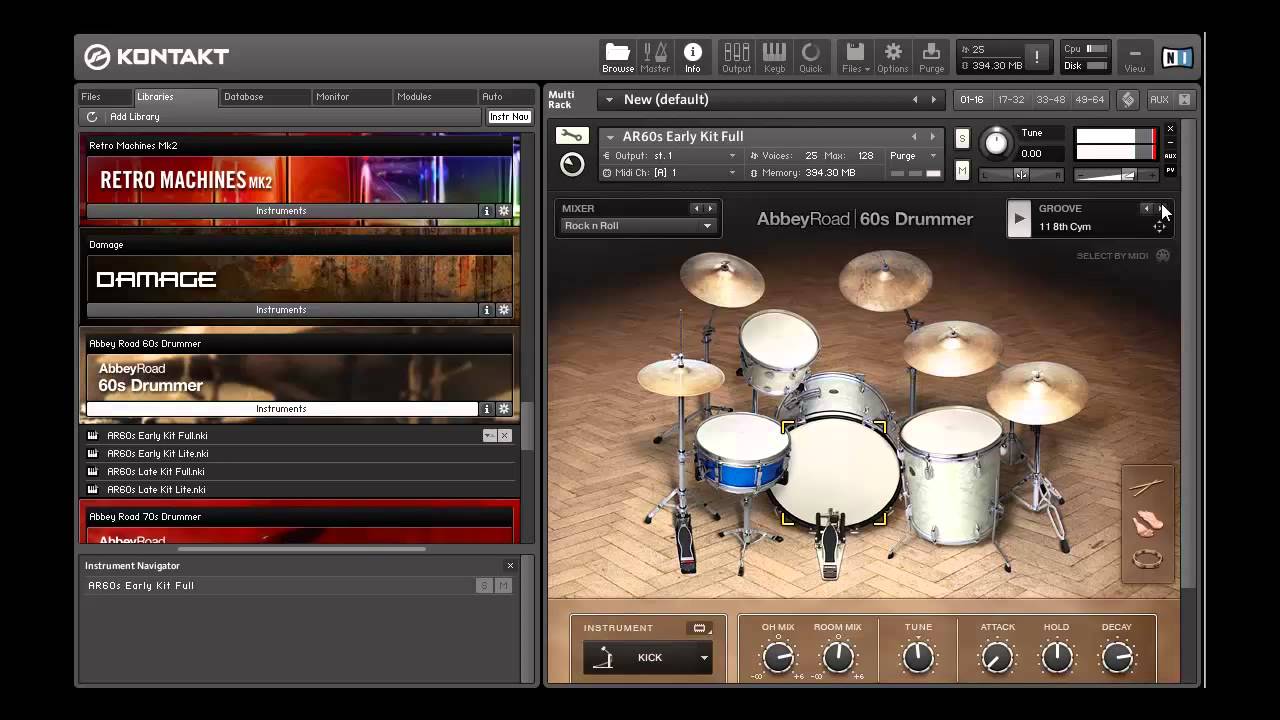Open the Output st. 1 dropdown
This screenshot has height=720, width=1280.
pos(670,156)
